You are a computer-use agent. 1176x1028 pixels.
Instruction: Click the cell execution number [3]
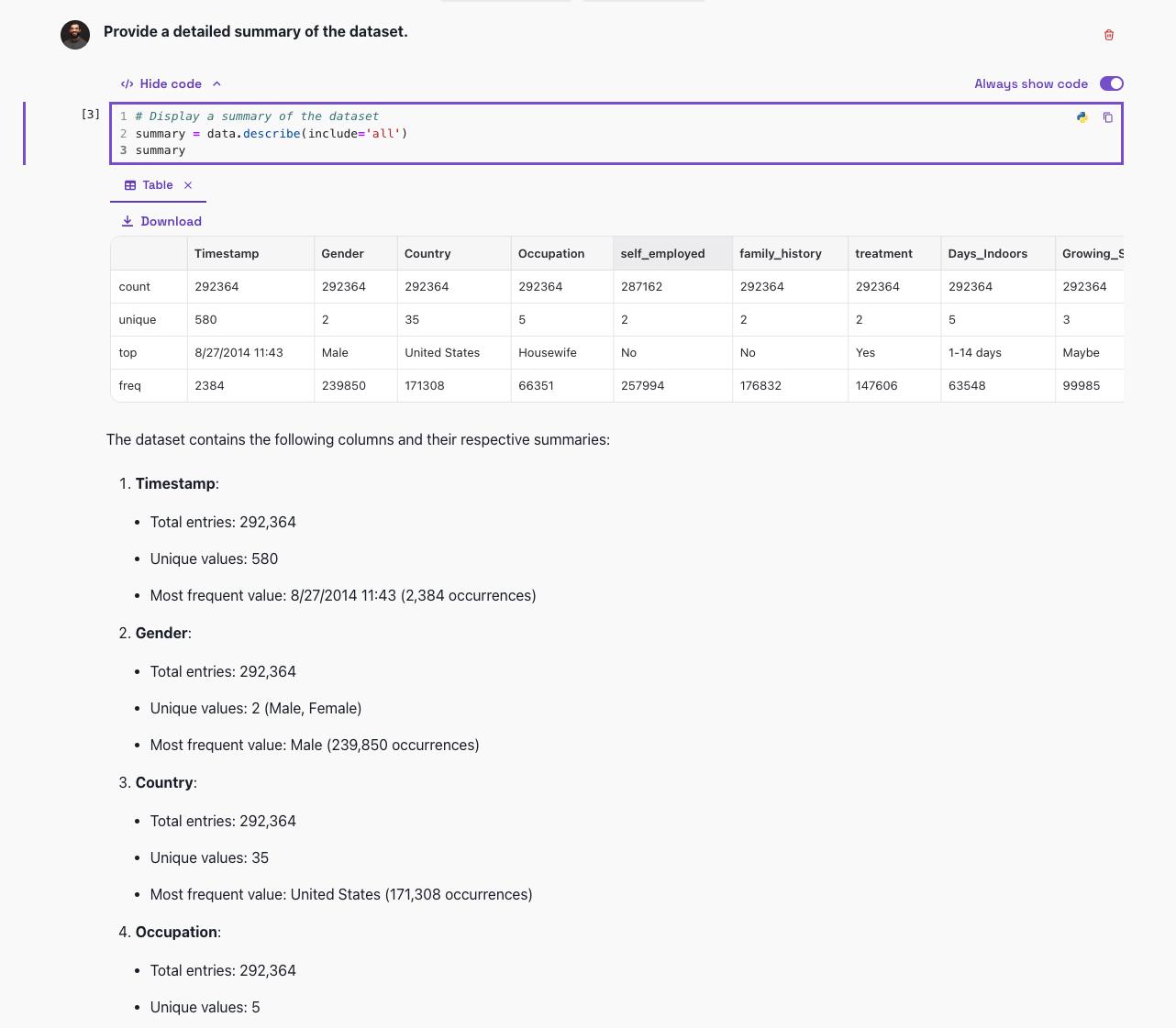[x=91, y=115]
